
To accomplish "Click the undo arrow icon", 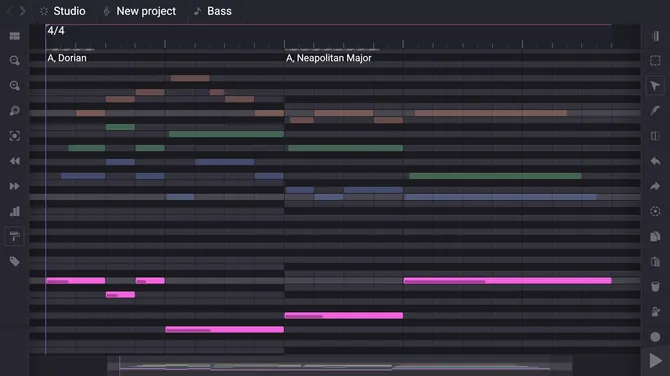I will pyautogui.click(x=655, y=161).
